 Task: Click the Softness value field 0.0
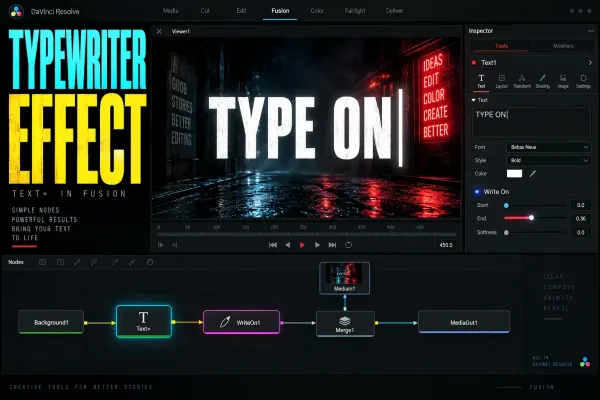[580, 232]
